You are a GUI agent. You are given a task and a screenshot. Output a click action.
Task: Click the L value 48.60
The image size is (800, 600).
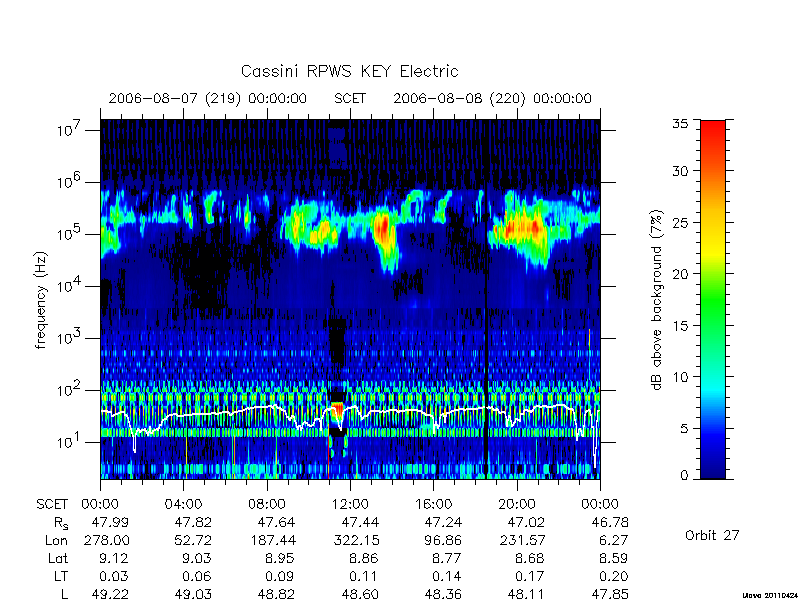(360, 594)
